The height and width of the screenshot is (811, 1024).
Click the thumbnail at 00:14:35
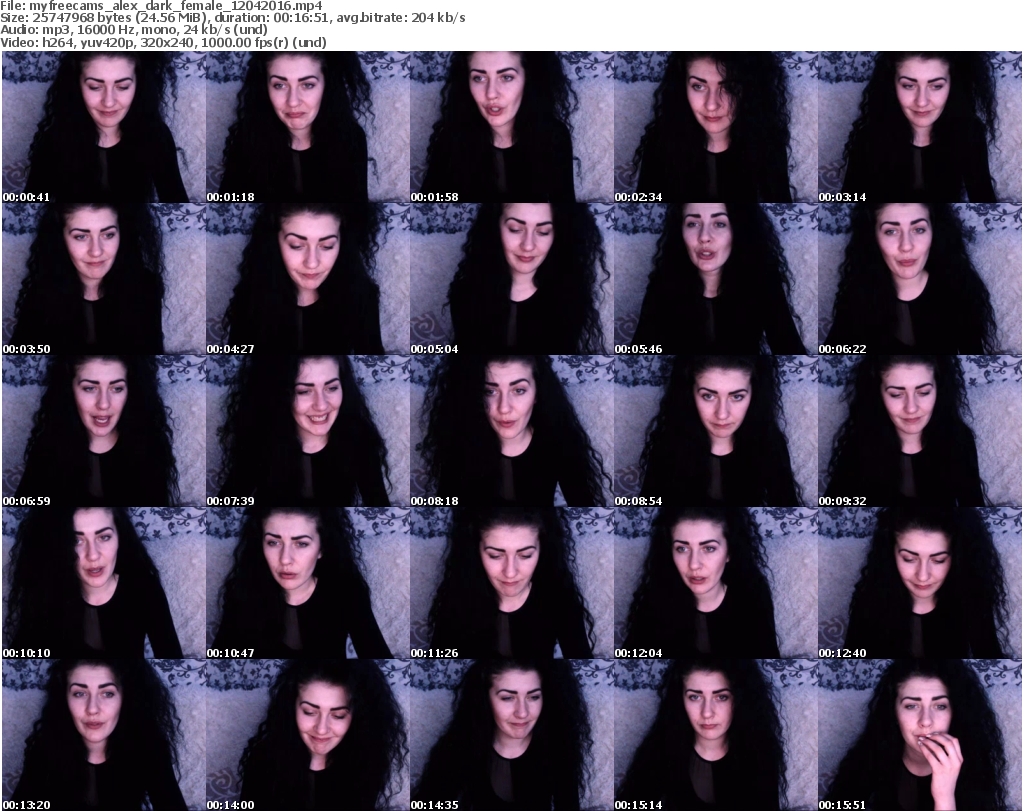click(511, 735)
